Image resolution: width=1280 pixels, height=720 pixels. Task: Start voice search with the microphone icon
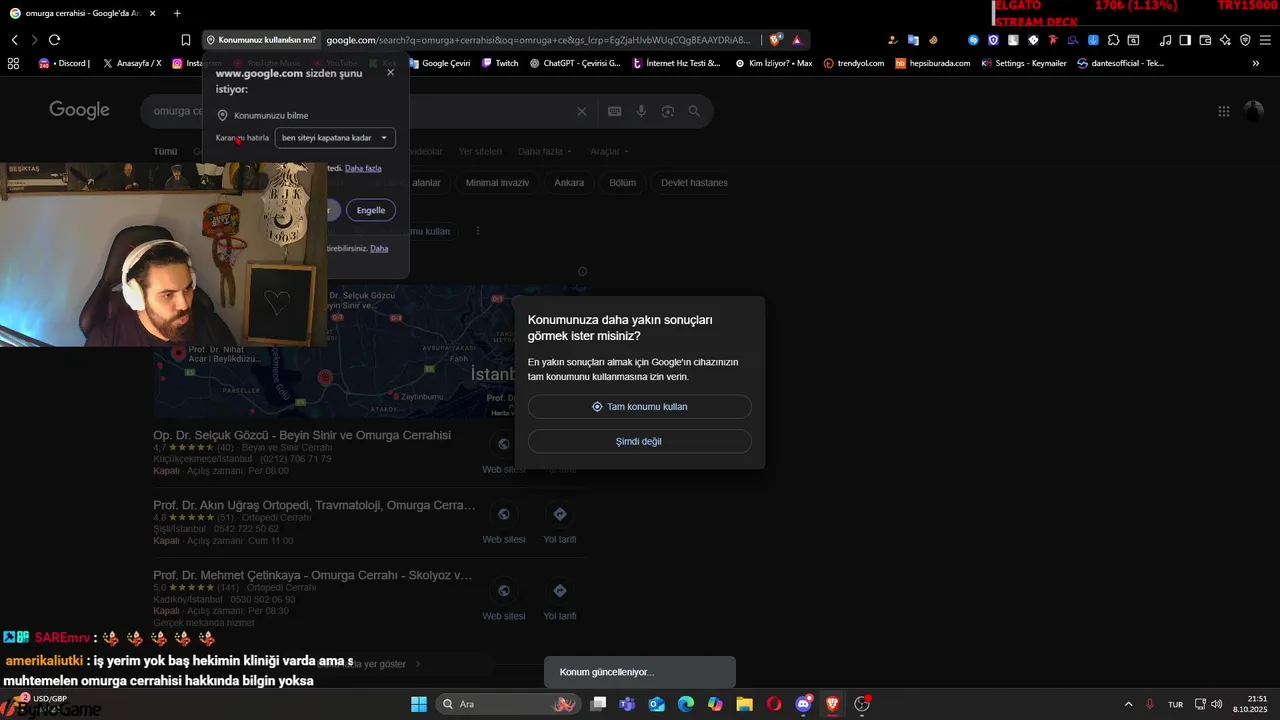click(642, 112)
